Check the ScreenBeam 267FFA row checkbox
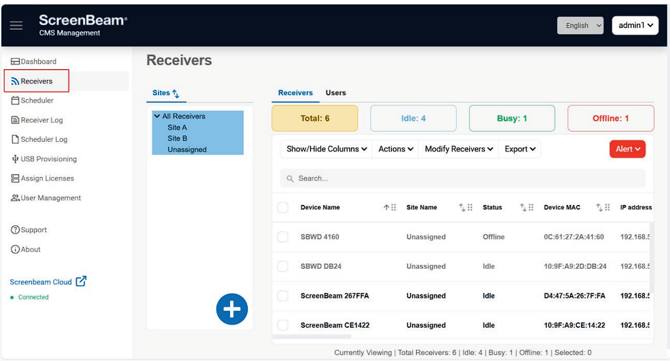The image size is (670, 361). coord(282,296)
